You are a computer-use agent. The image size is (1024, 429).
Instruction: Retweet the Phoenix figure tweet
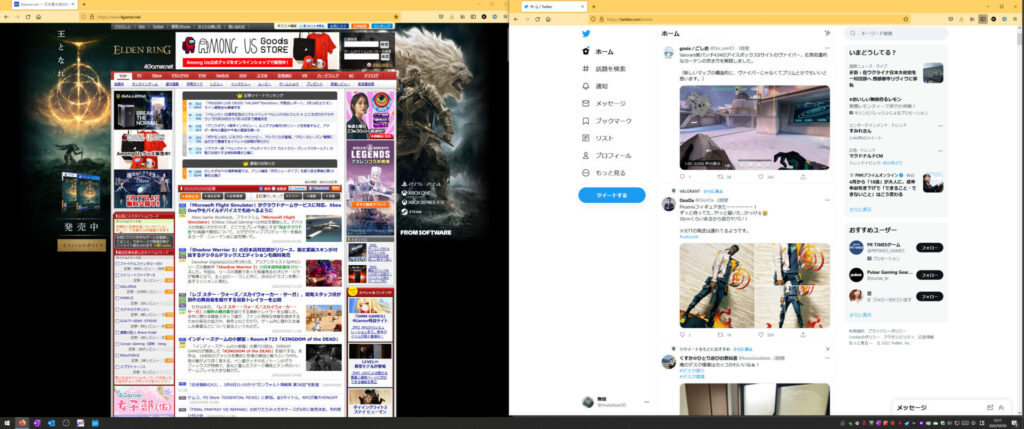click(720, 334)
